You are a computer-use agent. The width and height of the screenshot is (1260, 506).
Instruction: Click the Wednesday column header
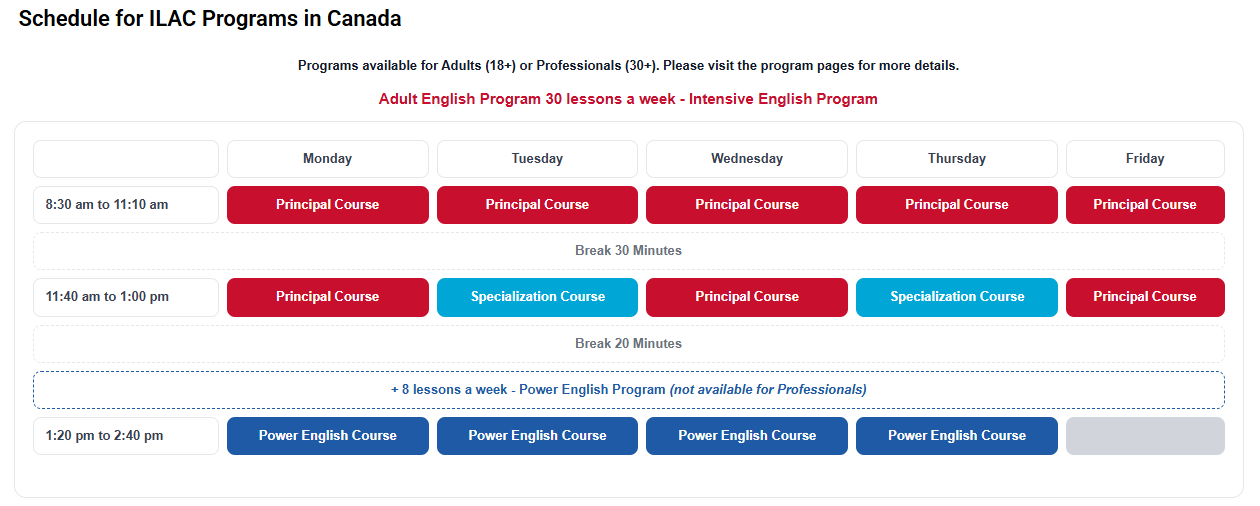(747, 159)
